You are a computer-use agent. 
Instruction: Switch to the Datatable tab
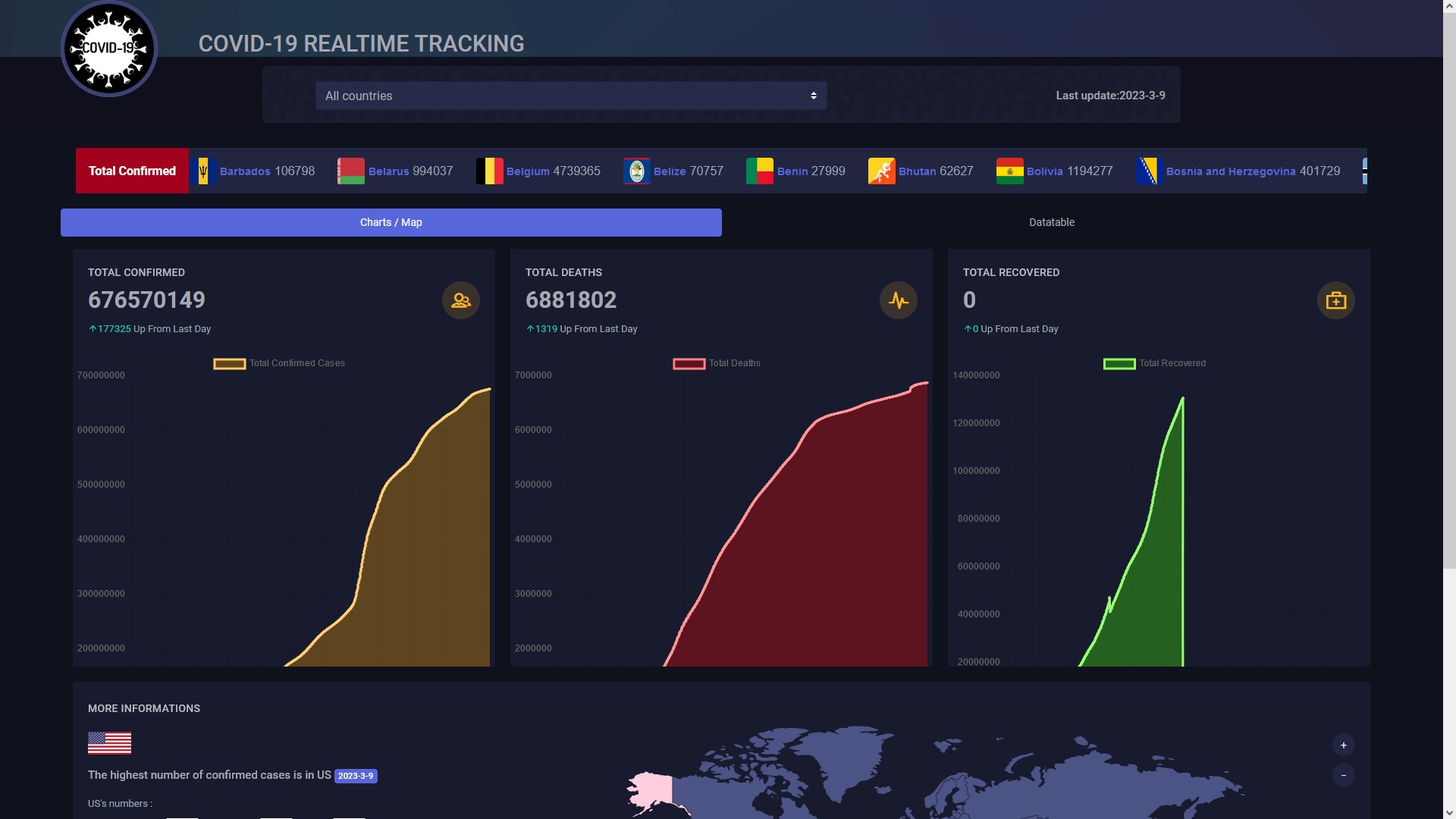(x=1051, y=222)
